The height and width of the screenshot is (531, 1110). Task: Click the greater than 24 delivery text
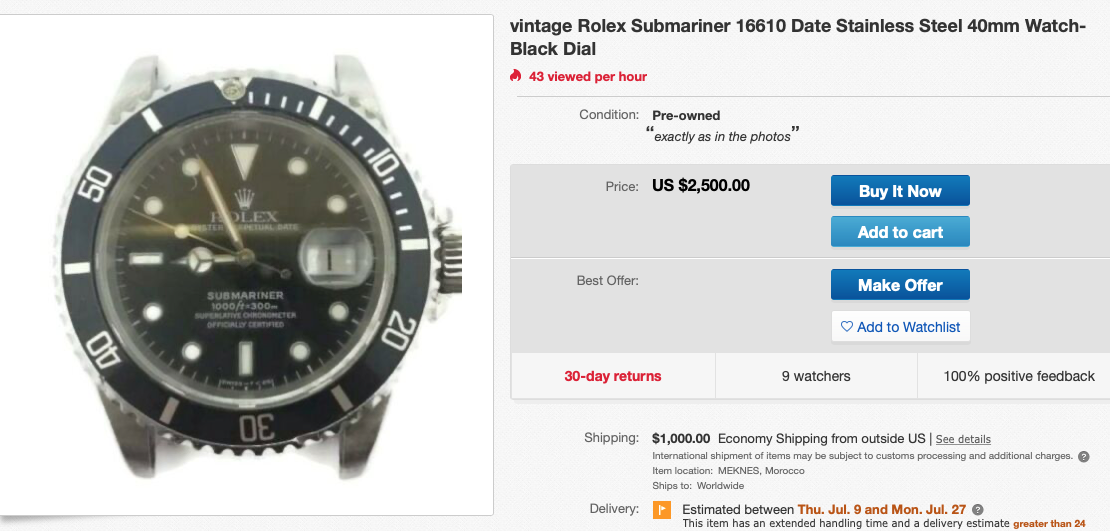click(x=1049, y=523)
